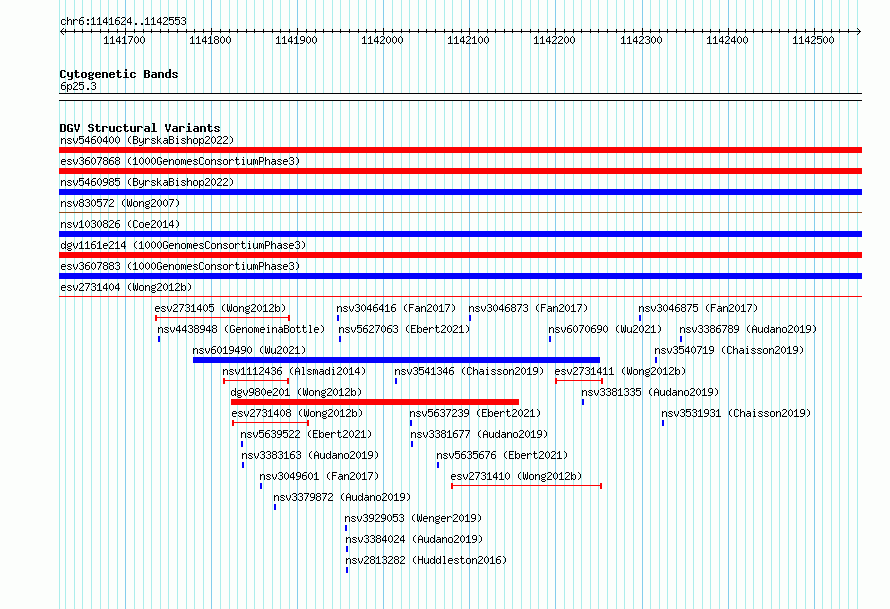
Task: Click the nsv5460400 (ByrskaBishop2022) label
Action: (147, 140)
